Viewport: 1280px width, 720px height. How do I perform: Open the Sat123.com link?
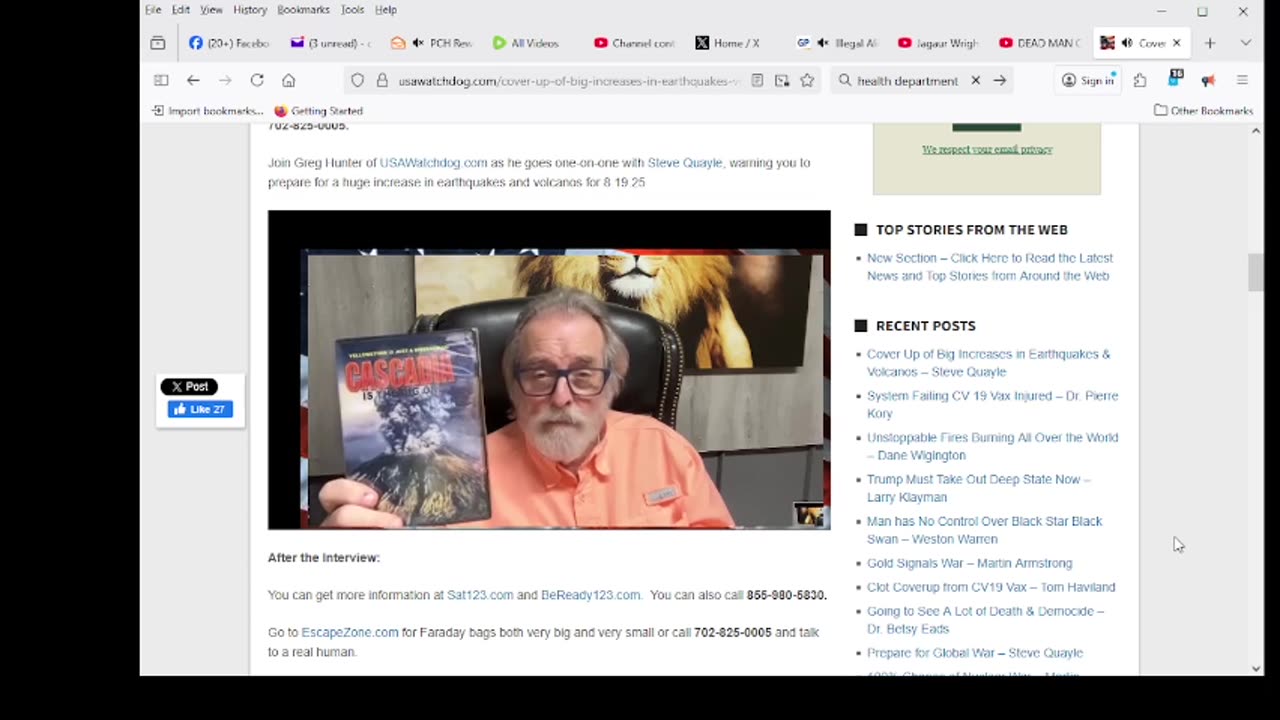480,595
